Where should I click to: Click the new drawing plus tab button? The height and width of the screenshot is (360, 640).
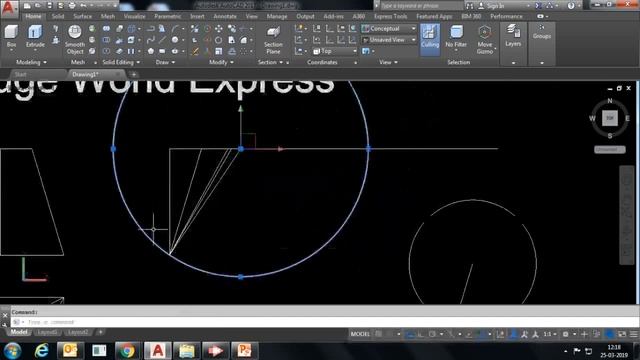tap(133, 74)
